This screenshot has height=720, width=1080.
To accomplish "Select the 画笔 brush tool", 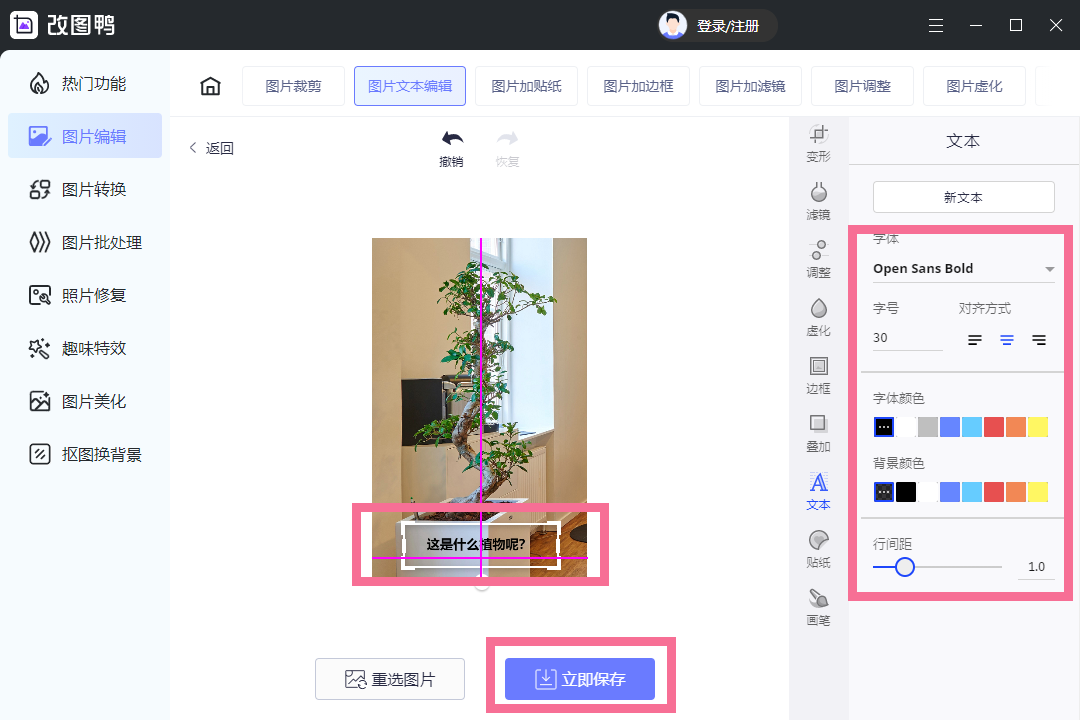I will coord(818,606).
